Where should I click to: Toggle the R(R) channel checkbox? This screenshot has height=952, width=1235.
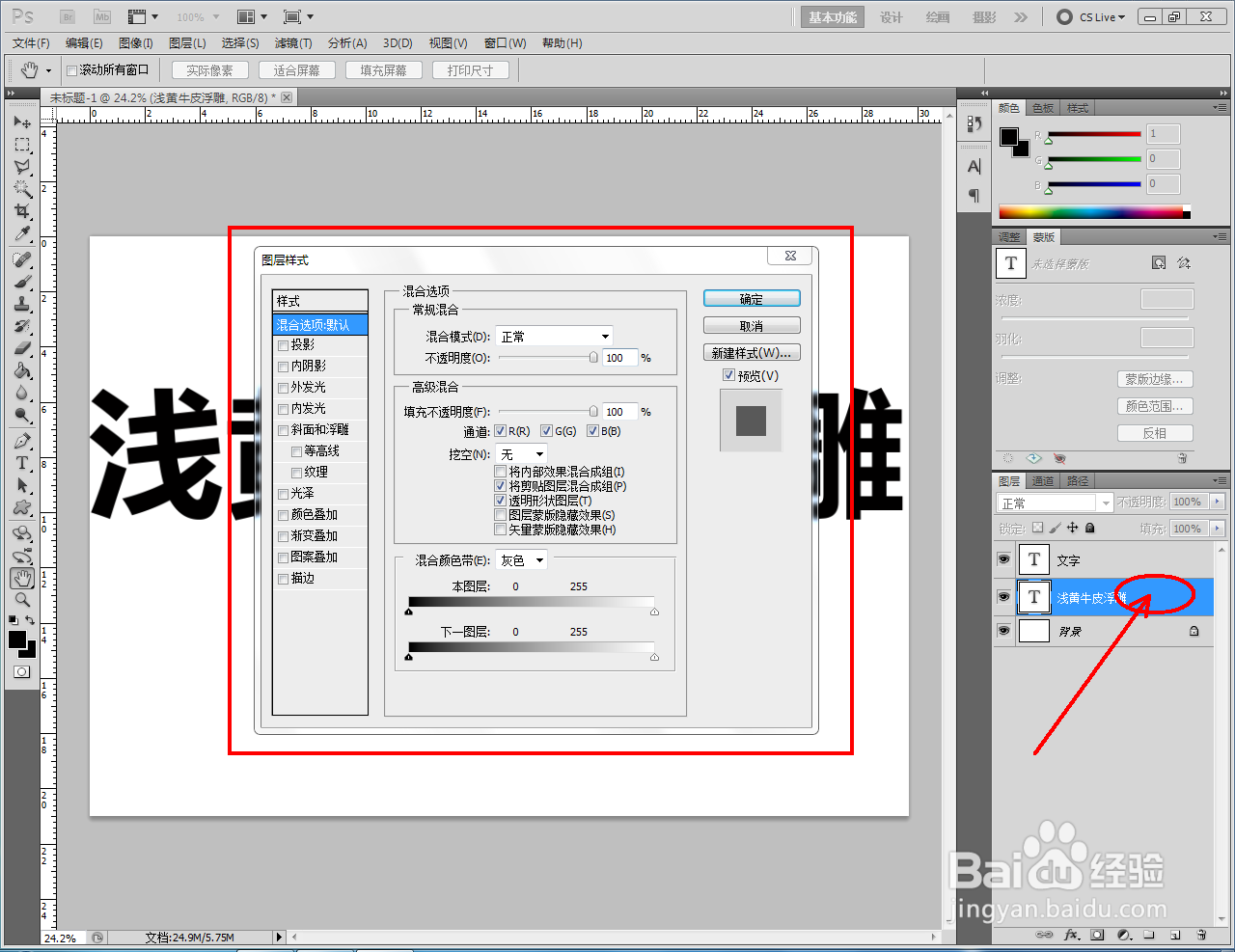point(500,431)
